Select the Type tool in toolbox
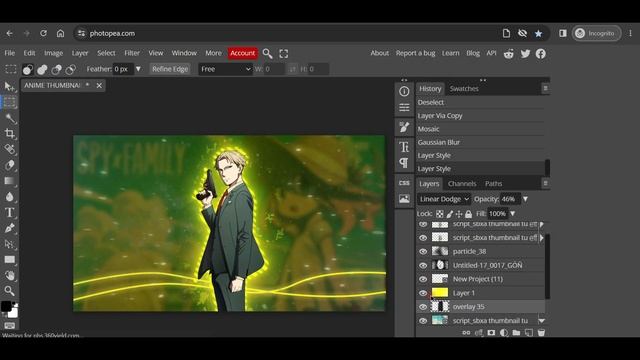Screen dimensions: 640x360 pyautogui.click(x=9, y=213)
